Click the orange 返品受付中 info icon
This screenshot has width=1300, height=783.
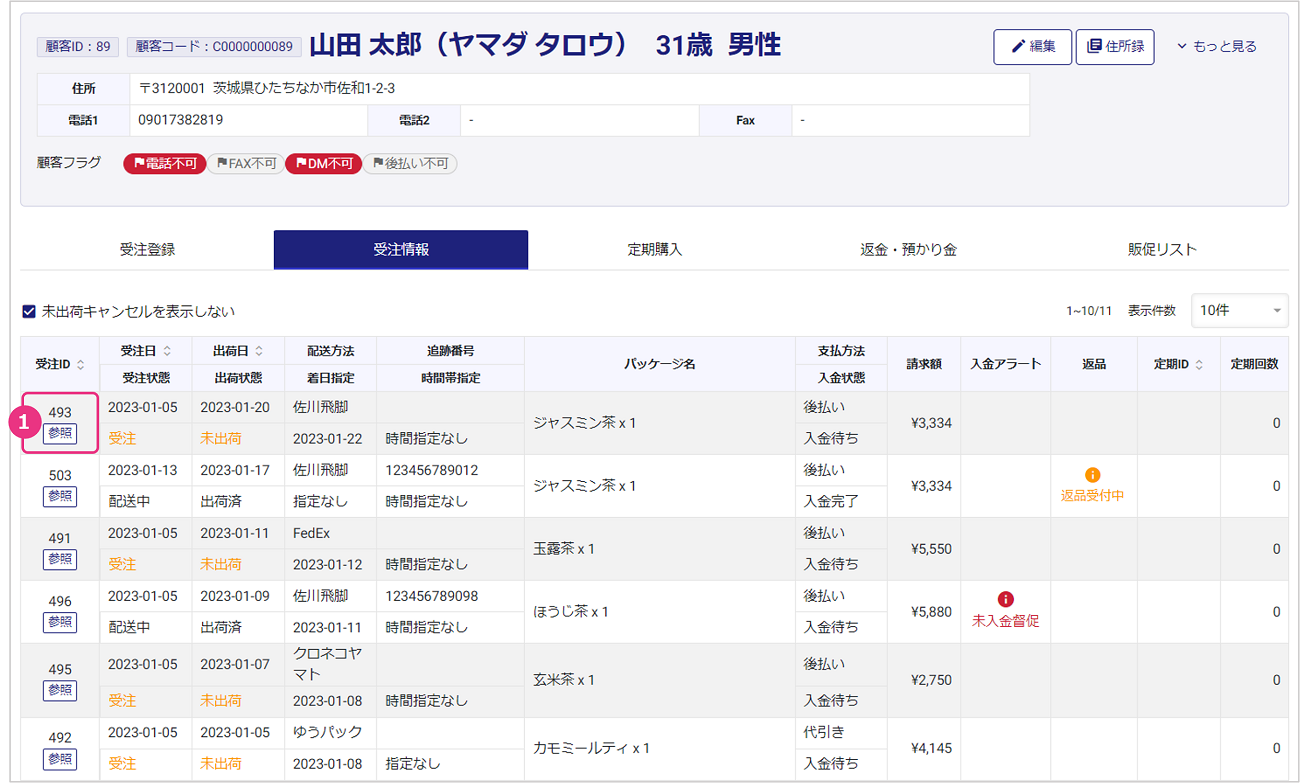click(x=1092, y=475)
